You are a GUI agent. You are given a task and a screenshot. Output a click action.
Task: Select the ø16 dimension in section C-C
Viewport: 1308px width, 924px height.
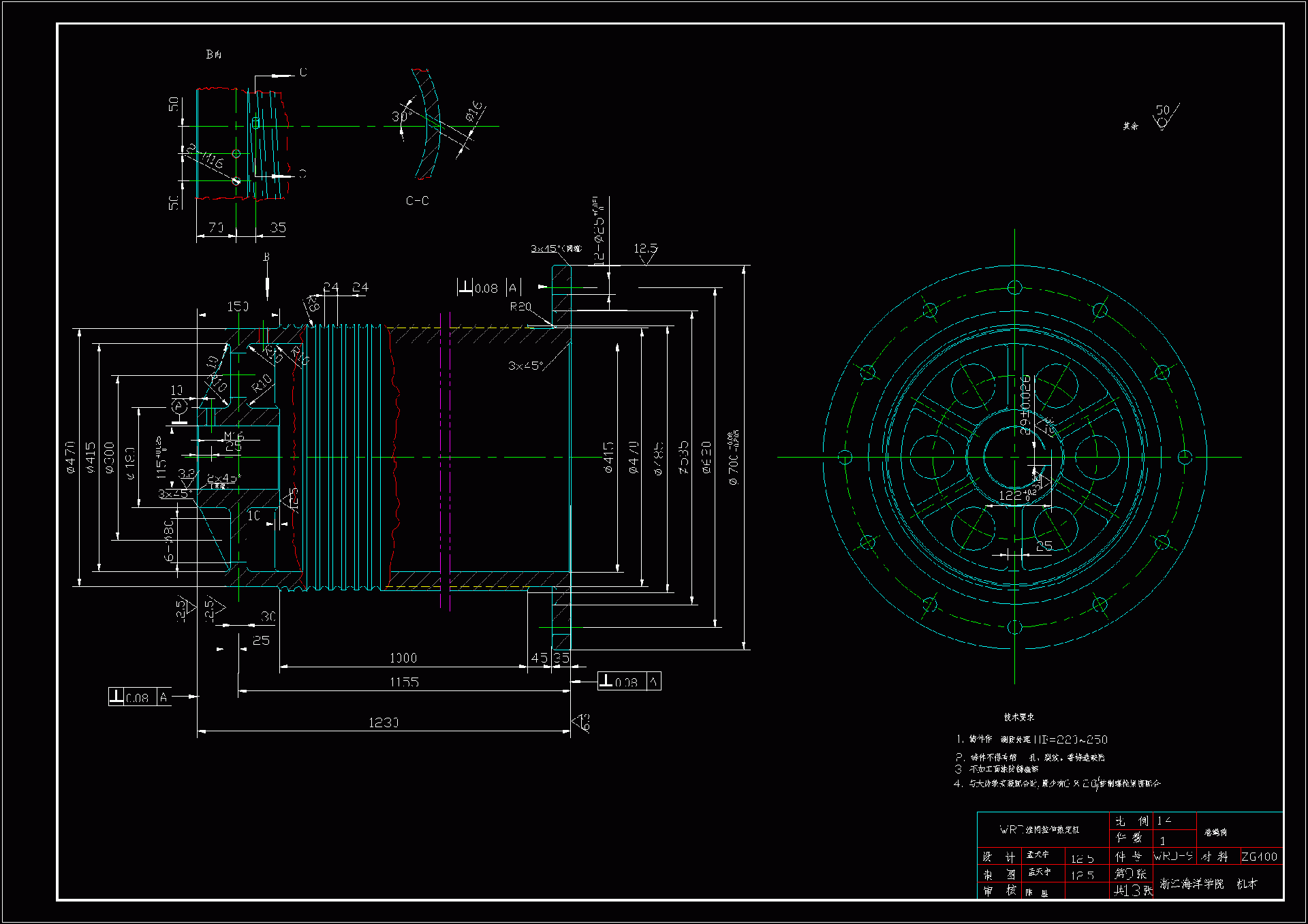point(474,112)
